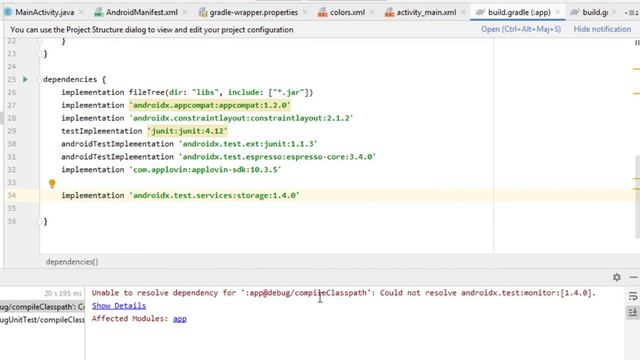The image size is (640, 360).
Task: Switch to AndroidManifest.xml tab
Action: tap(142, 12)
